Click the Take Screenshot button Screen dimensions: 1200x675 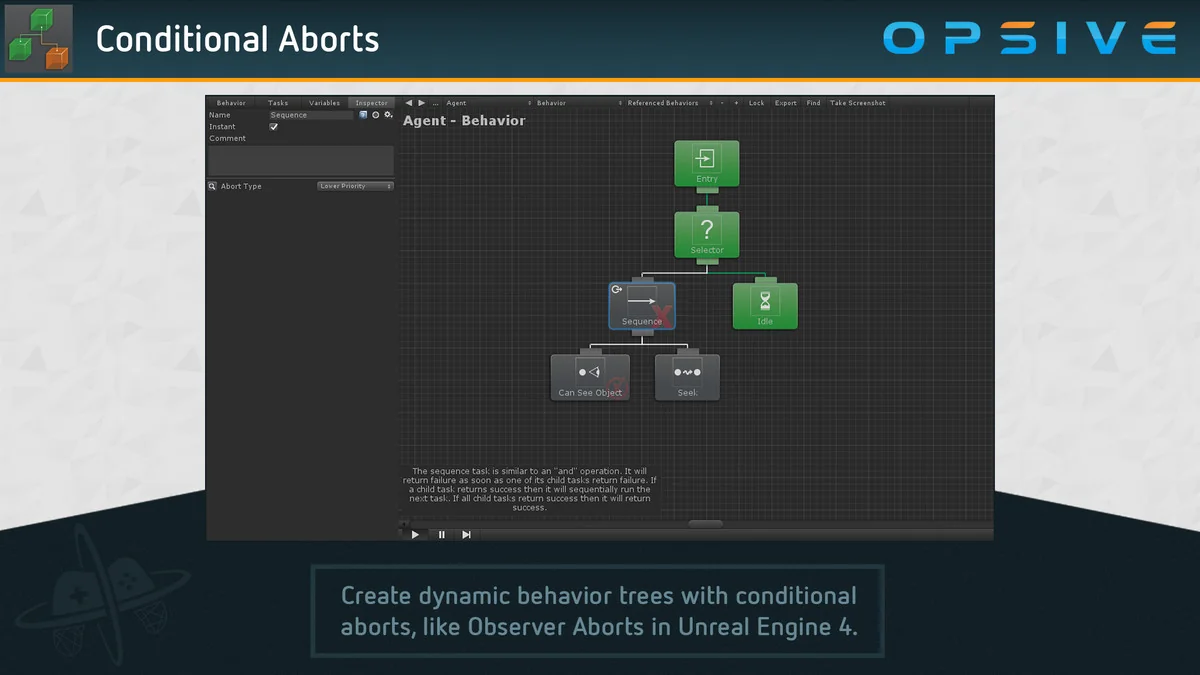[857, 103]
